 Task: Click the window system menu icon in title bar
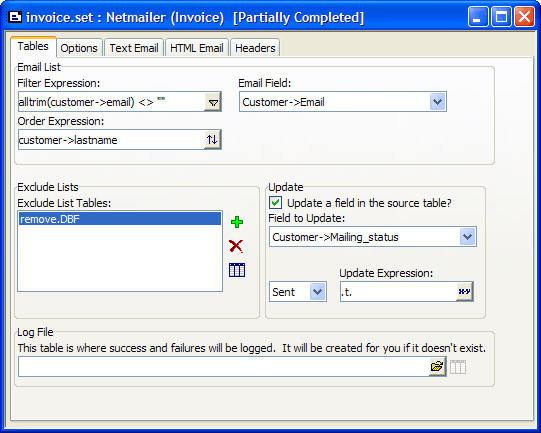pyautogui.click(x=15, y=17)
